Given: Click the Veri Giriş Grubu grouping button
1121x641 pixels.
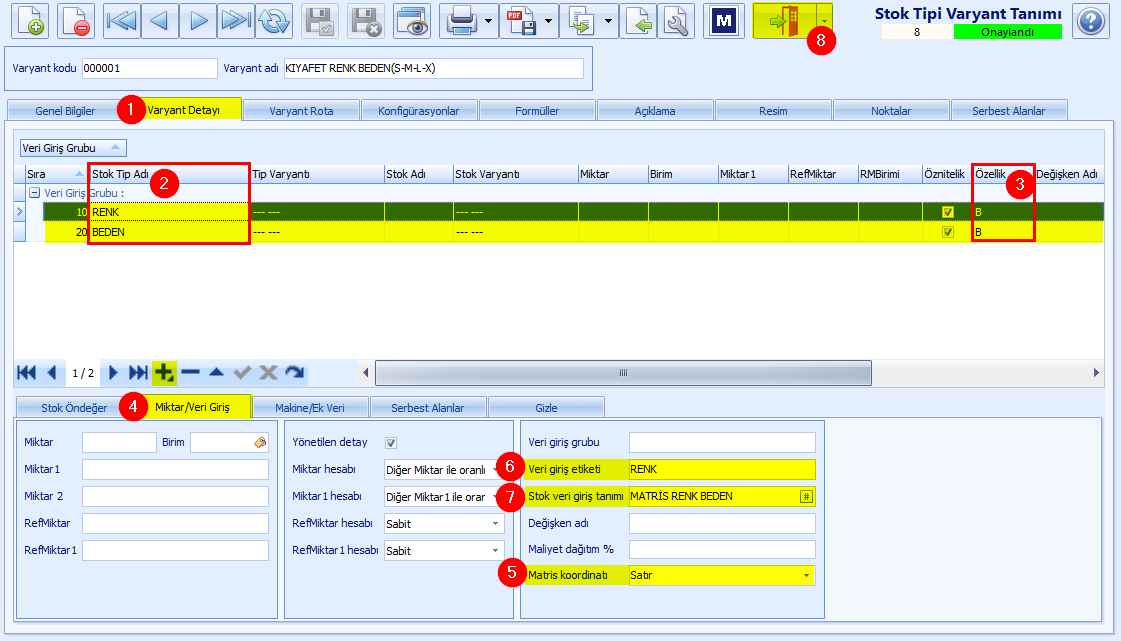Looking at the screenshot, I should (73, 148).
